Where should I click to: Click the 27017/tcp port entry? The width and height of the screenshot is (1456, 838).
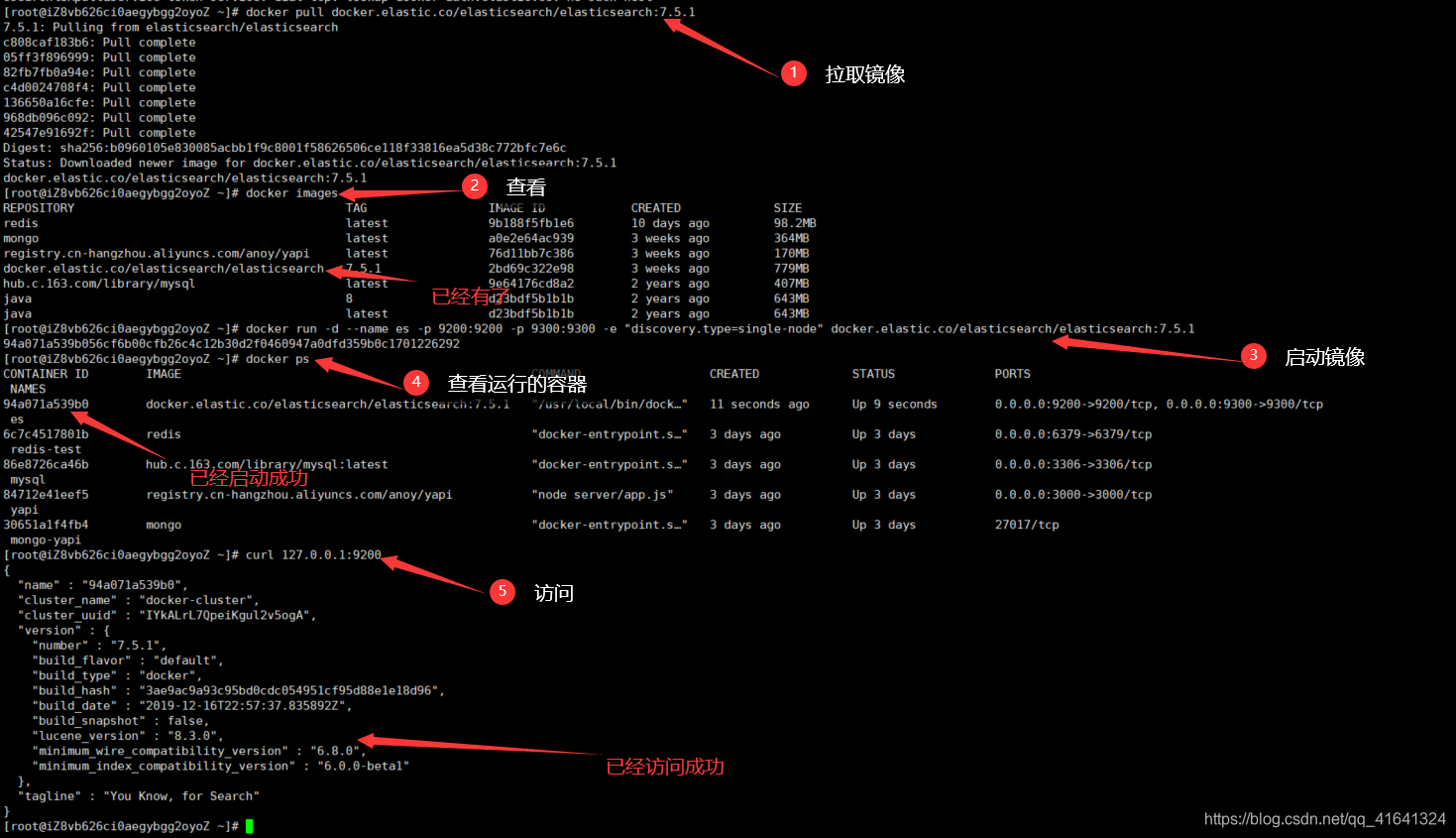tap(1027, 525)
